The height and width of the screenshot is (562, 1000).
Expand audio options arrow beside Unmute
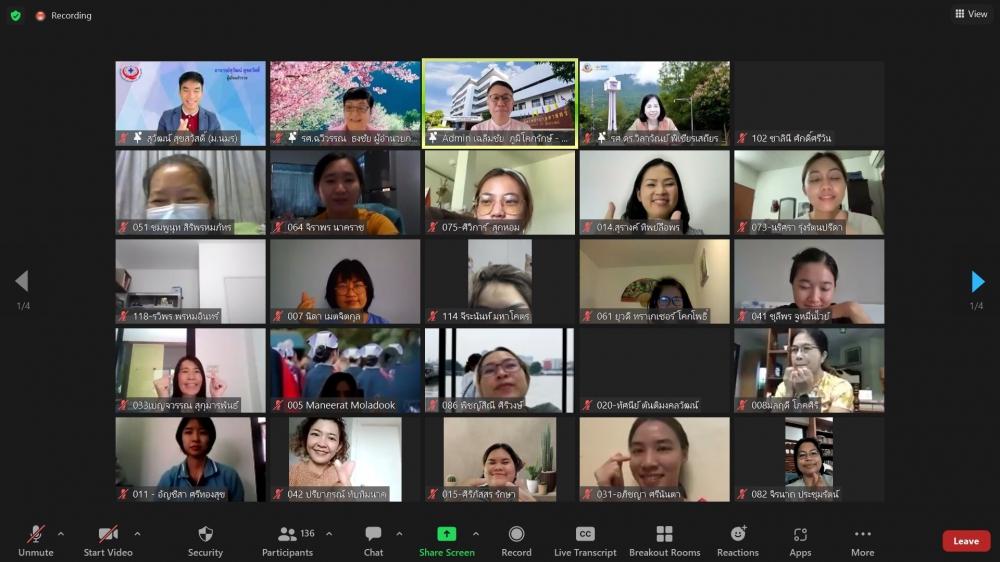(61, 533)
